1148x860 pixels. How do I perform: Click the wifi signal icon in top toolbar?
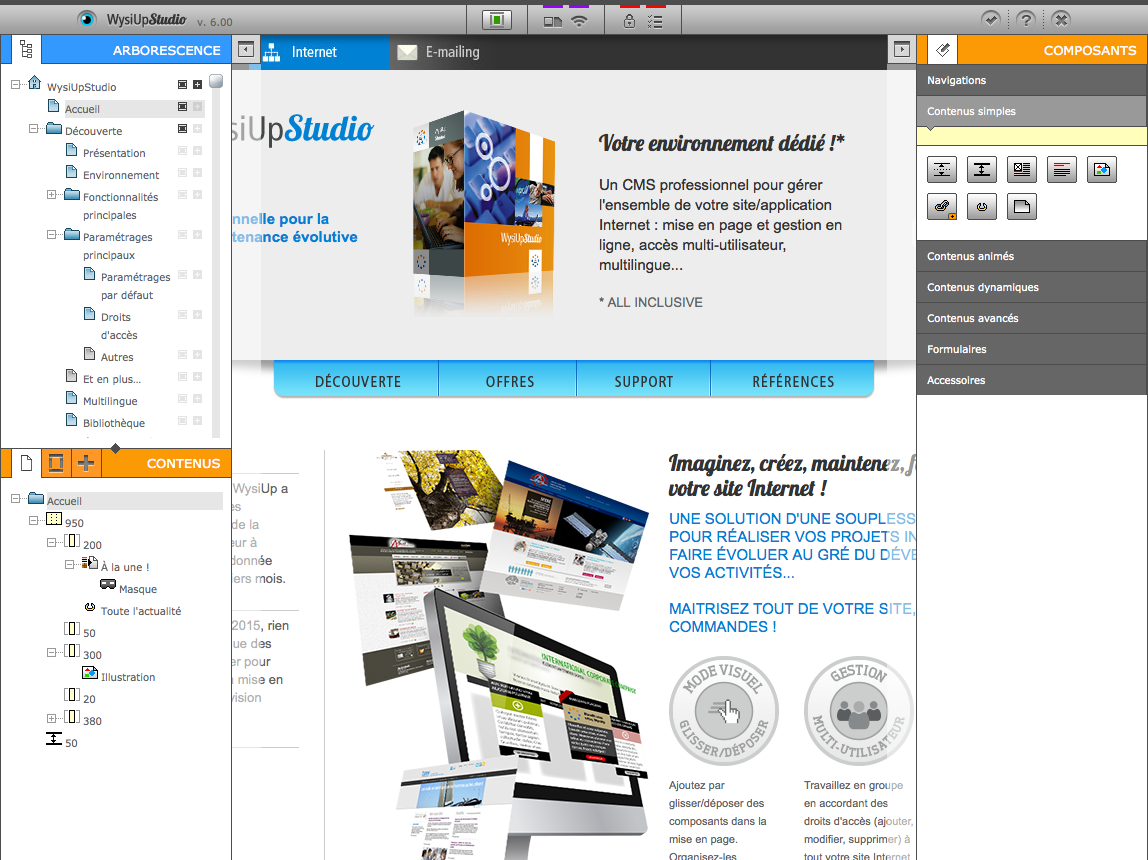click(579, 20)
